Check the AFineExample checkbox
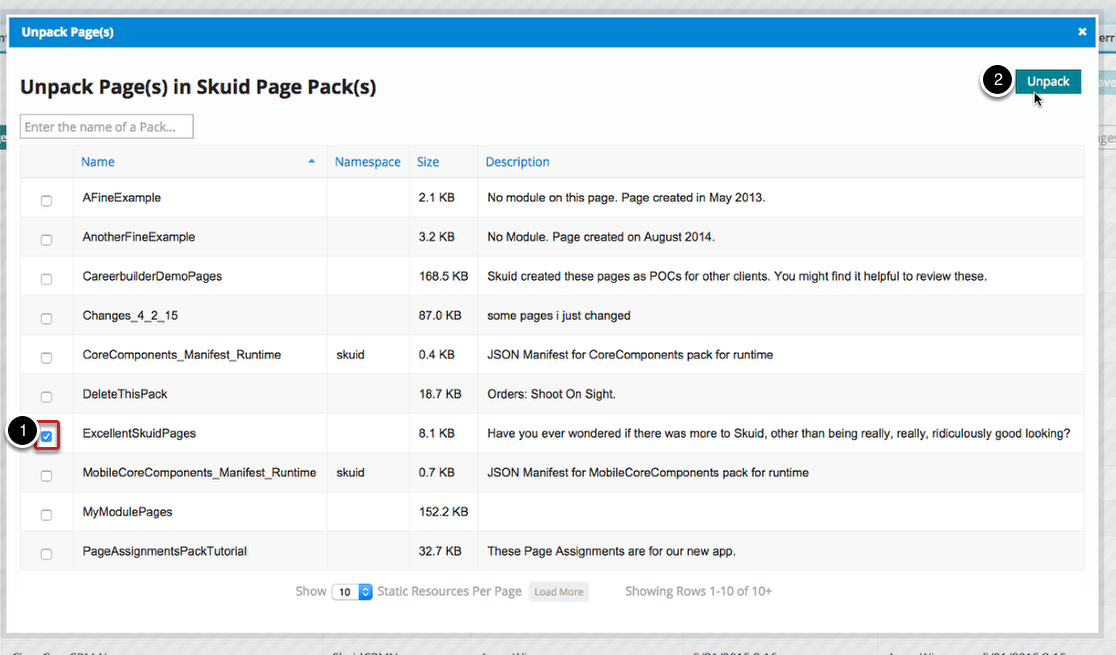The image size is (1116, 655). pyautogui.click(x=46, y=201)
